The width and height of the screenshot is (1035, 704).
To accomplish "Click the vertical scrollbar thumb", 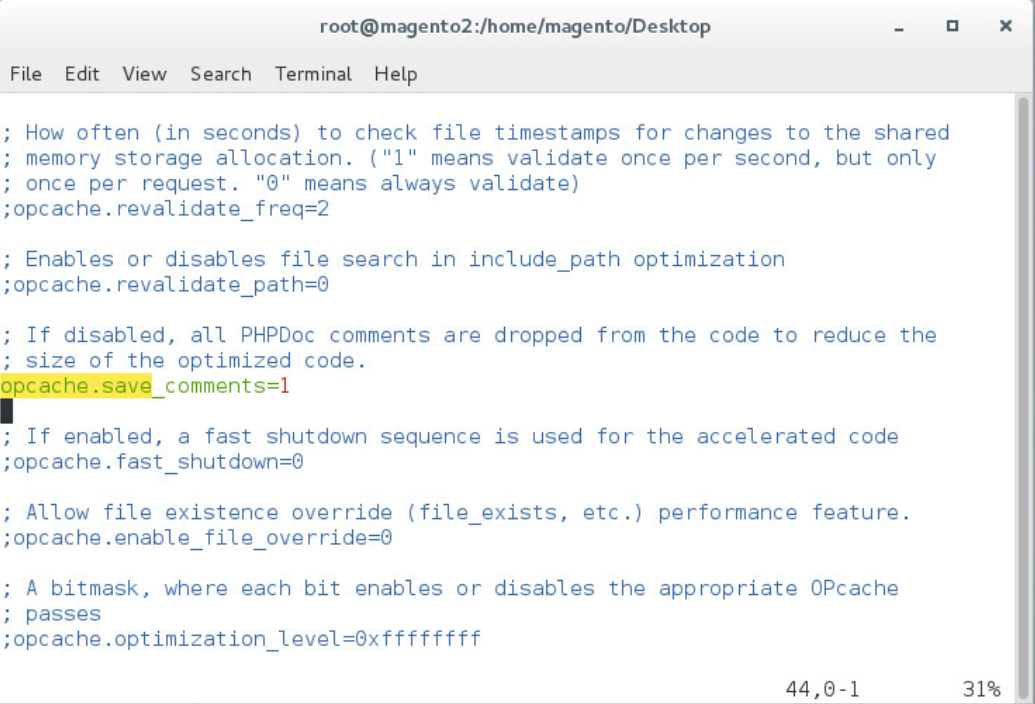I will pyautogui.click(x=1023, y=300).
